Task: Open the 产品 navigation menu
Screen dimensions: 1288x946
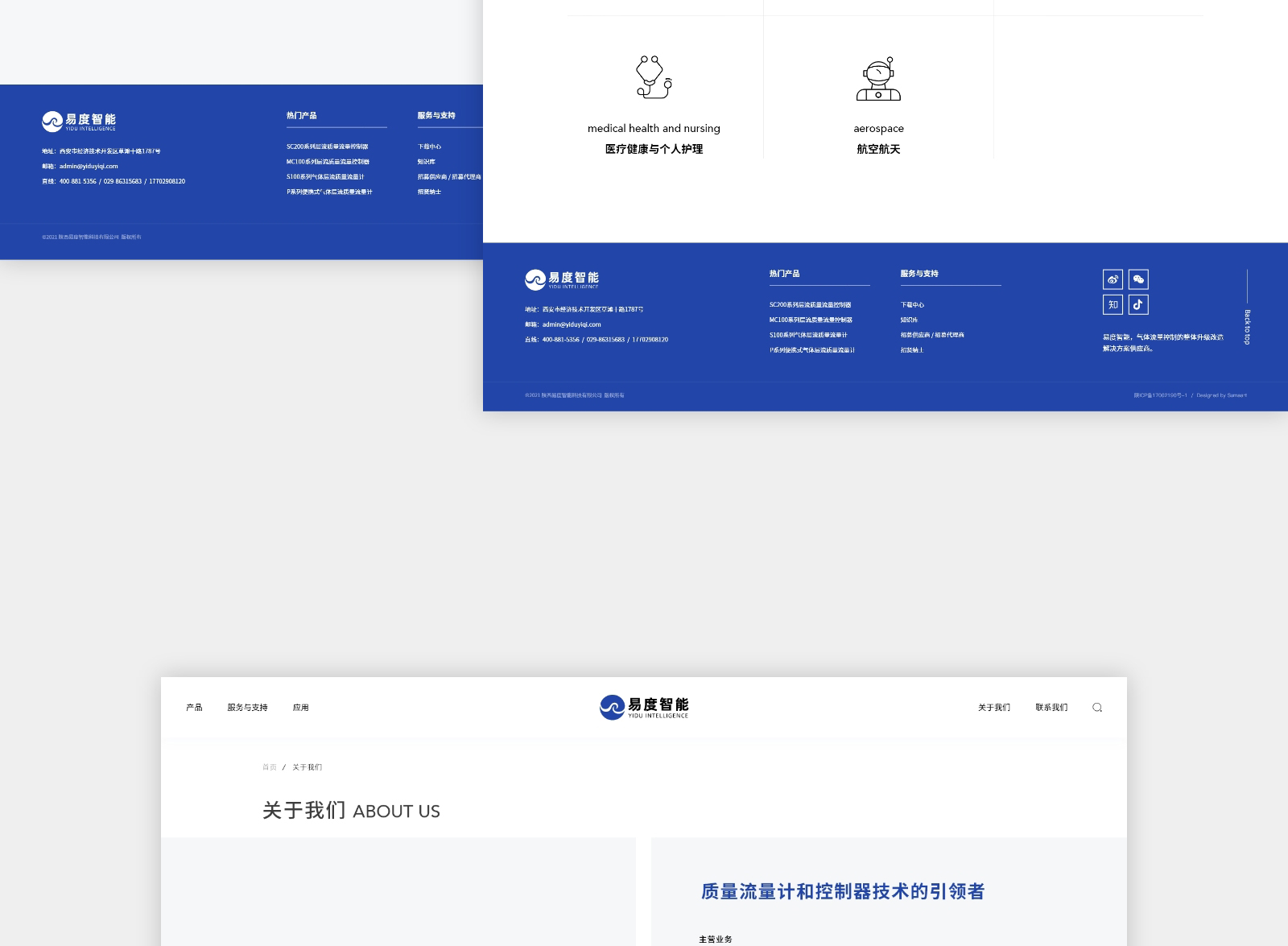Action: tap(192, 707)
